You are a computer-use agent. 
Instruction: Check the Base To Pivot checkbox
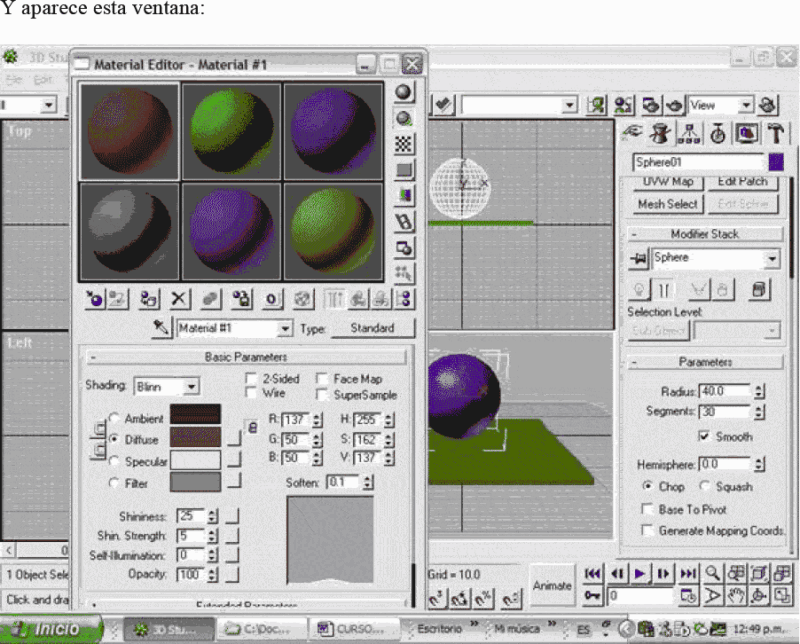[x=647, y=509]
